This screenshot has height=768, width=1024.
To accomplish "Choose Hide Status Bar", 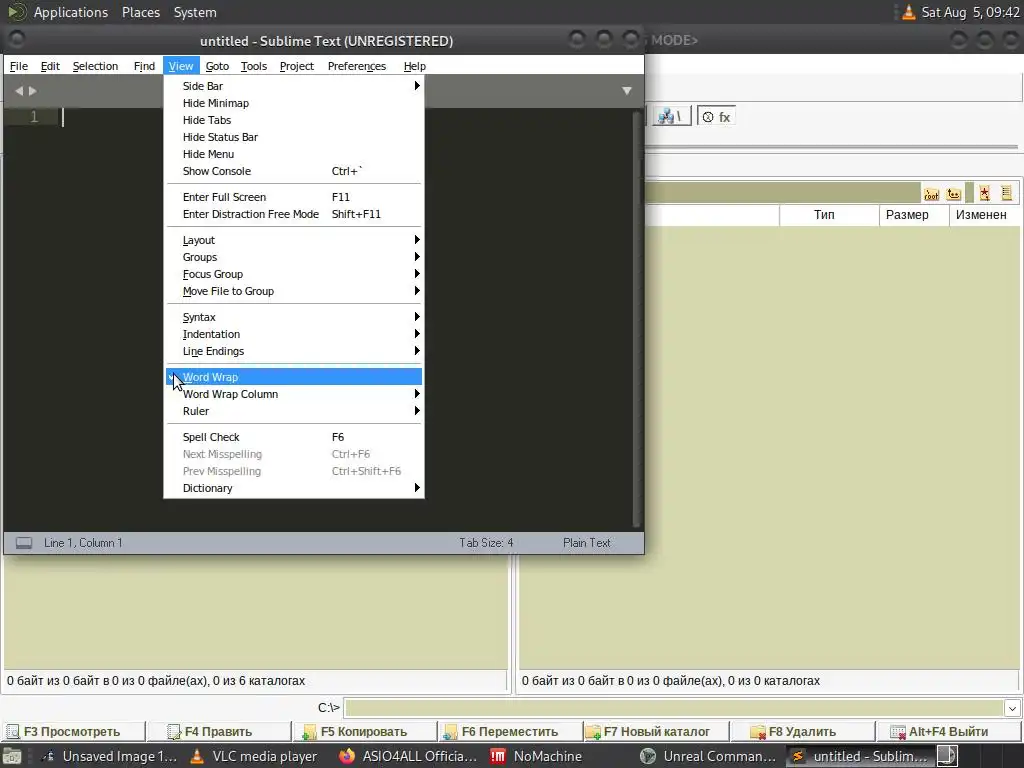I will click(x=293, y=137).
